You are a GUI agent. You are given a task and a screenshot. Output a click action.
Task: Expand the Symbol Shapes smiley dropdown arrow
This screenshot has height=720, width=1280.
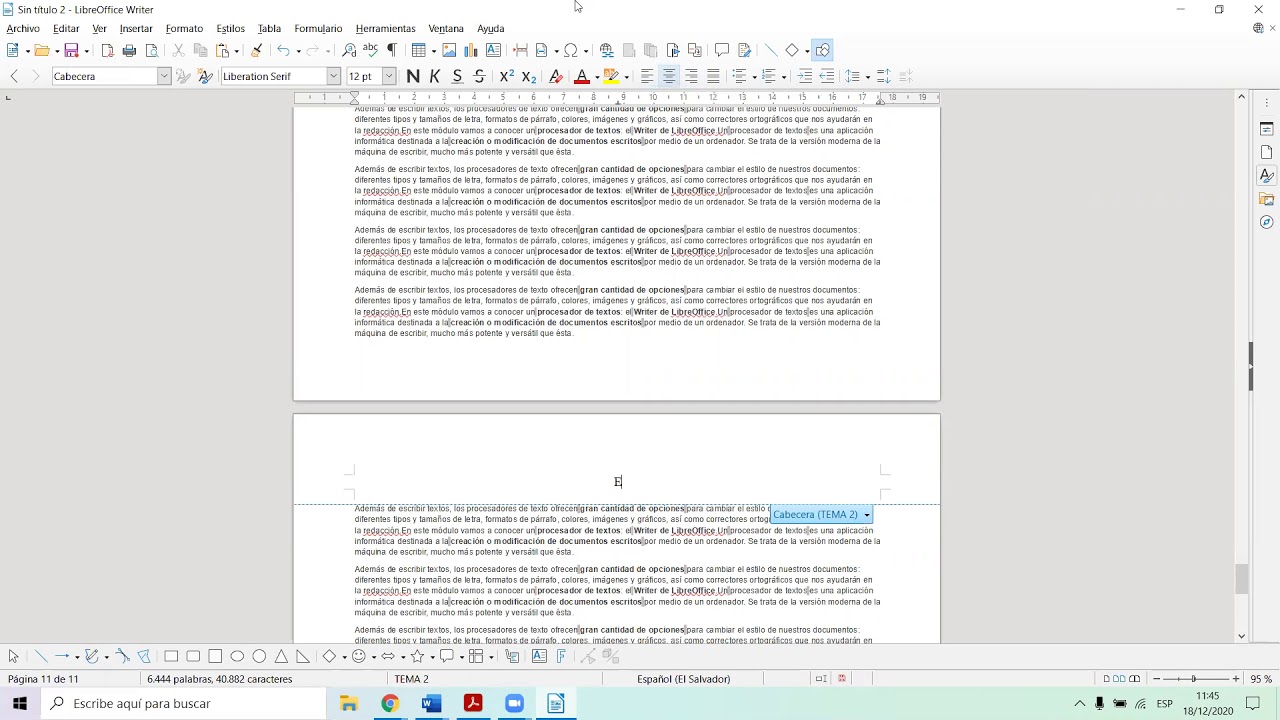(373, 657)
